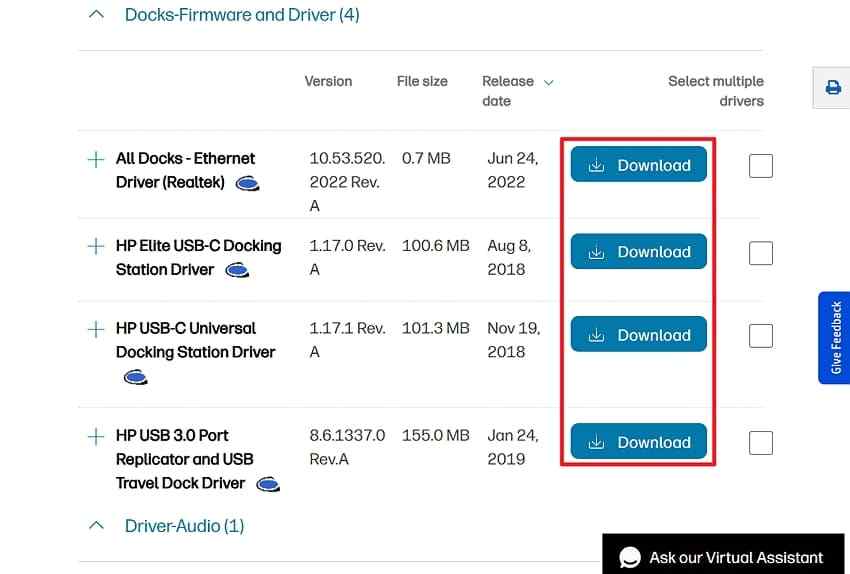This screenshot has height=574, width=850.
Task: Collapse the Driver-Audio section chevron
Action: click(96, 525)
